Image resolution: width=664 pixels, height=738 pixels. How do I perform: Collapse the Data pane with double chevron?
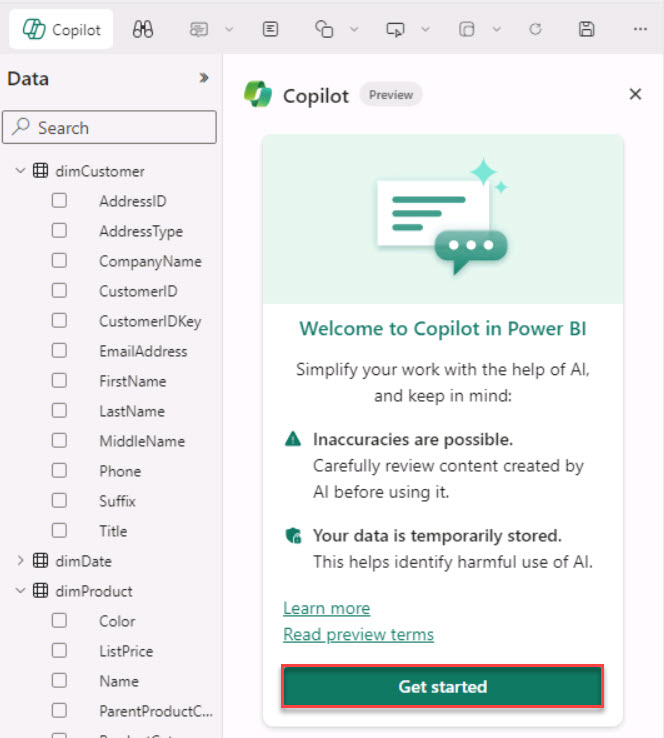[204, 78]
